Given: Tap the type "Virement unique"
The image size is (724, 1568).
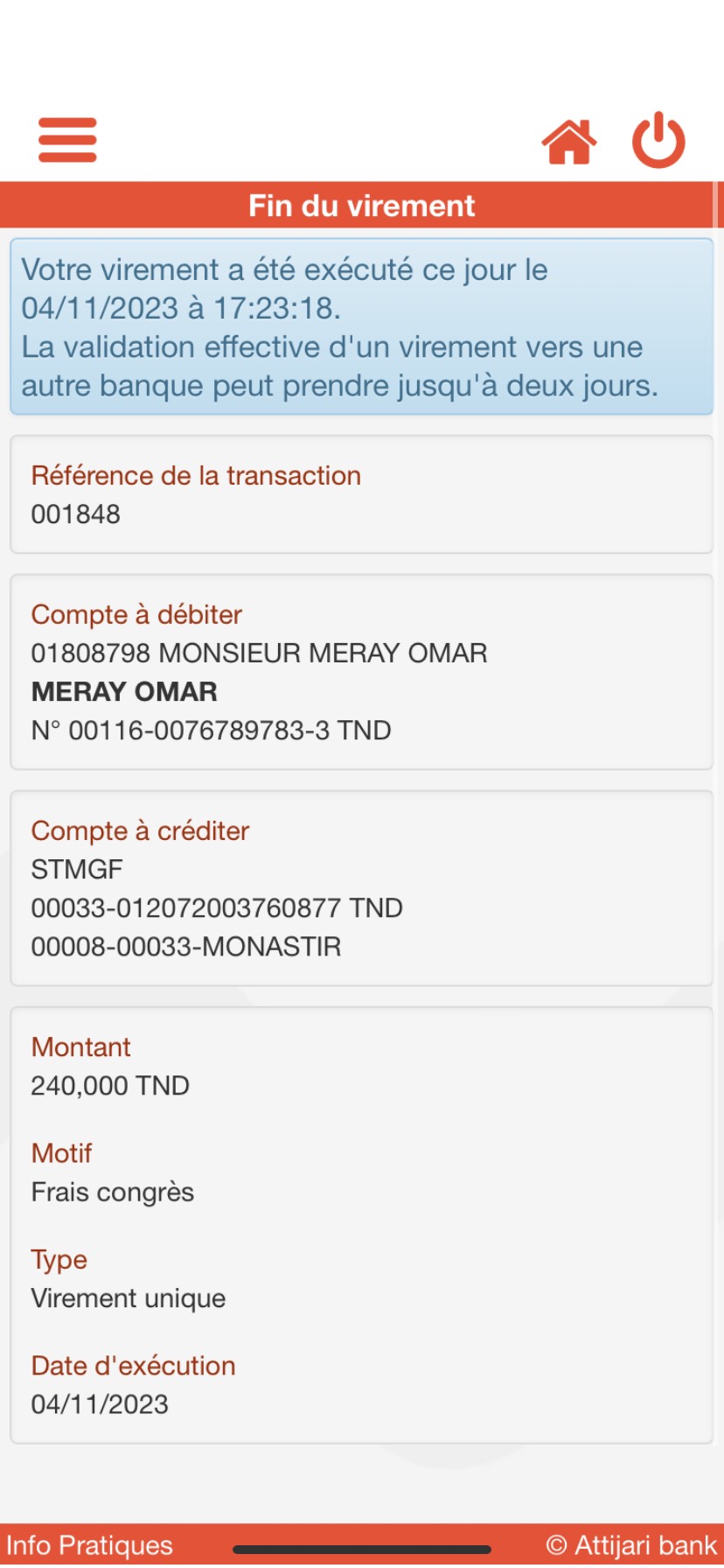Looking at the screenshot, I should [129, 1298].
